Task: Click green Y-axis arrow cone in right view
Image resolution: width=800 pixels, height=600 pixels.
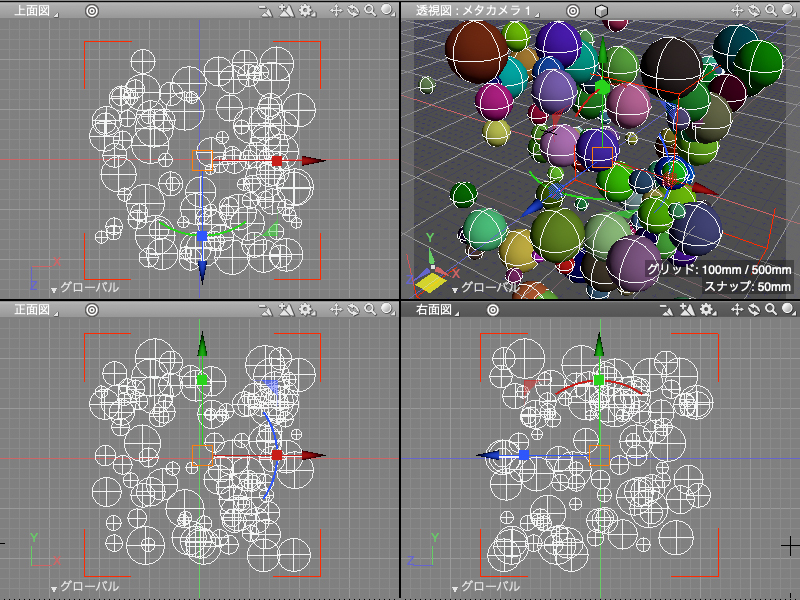Action: tap(599, 343)
